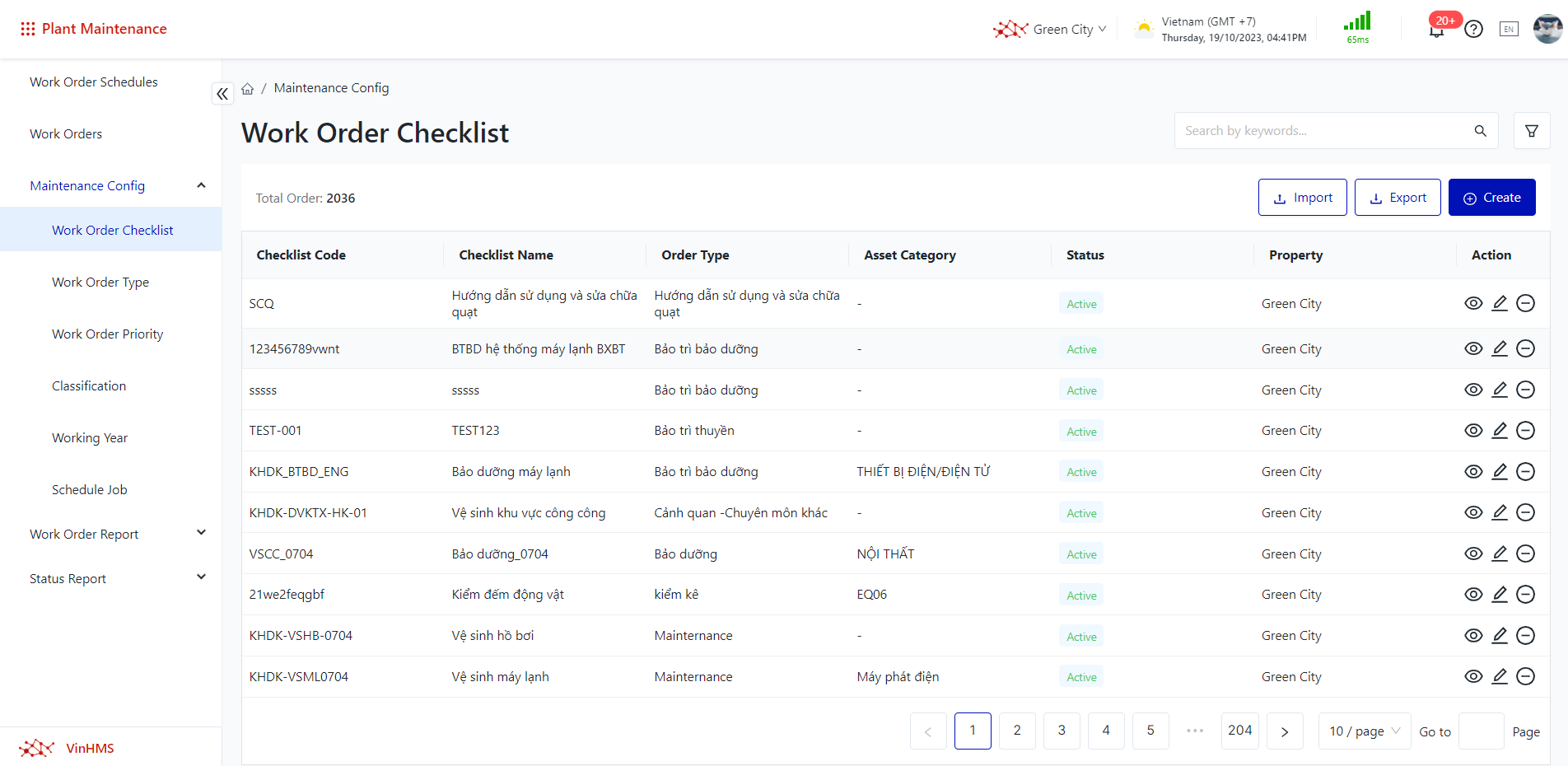Screen dimensions: 1568x766
Task: Click remove icon for TEST-001 row
Action: click(1526, 430)
